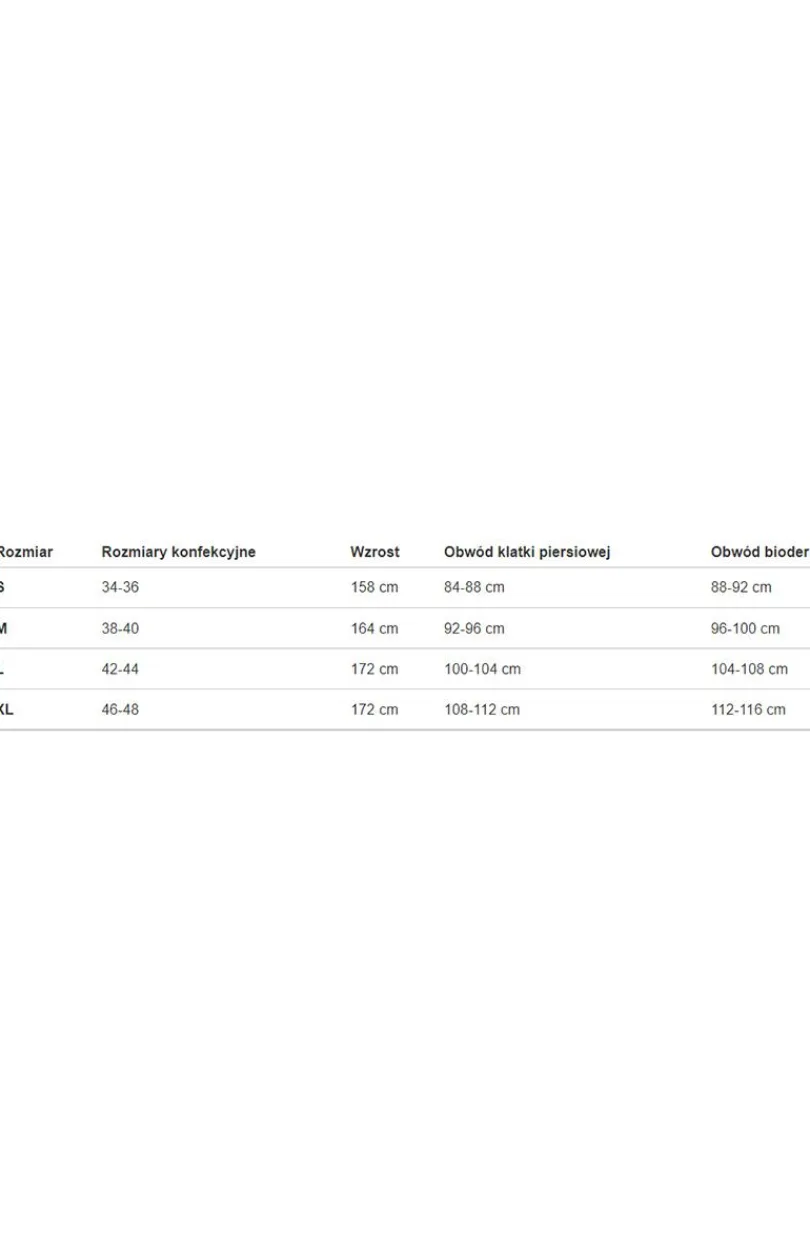Select the 88-92 cm hip value

click(741, 587)
